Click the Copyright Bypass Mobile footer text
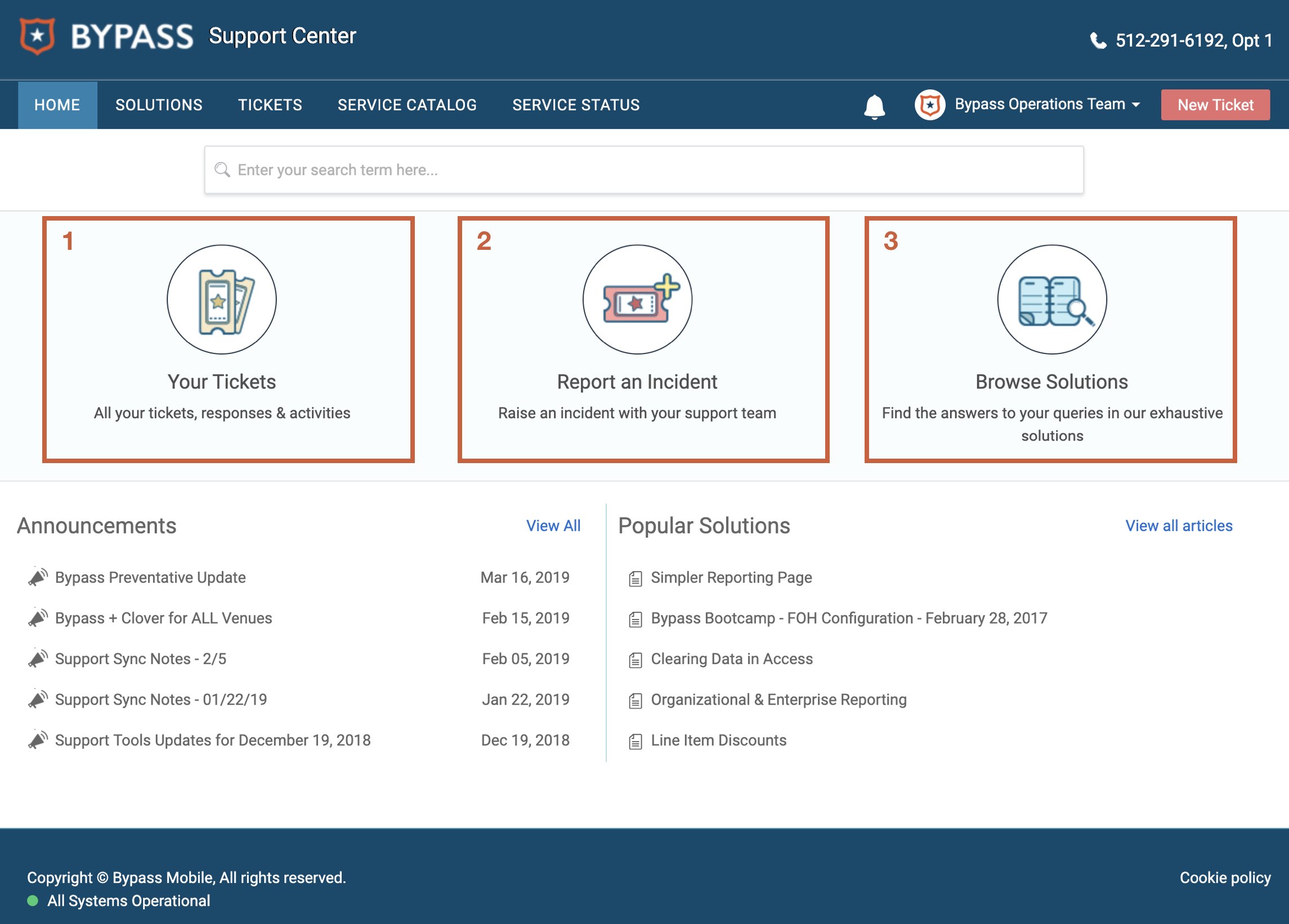Viewport: 1289px width, 924px height. coord(186,877)
